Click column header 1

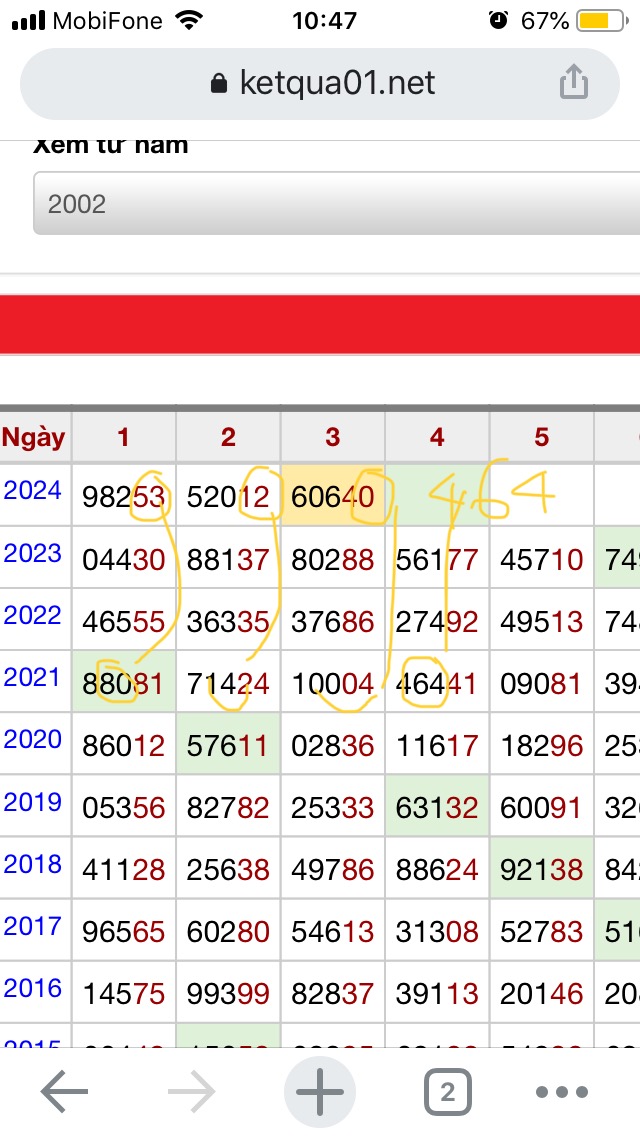(x=123, y=438)
